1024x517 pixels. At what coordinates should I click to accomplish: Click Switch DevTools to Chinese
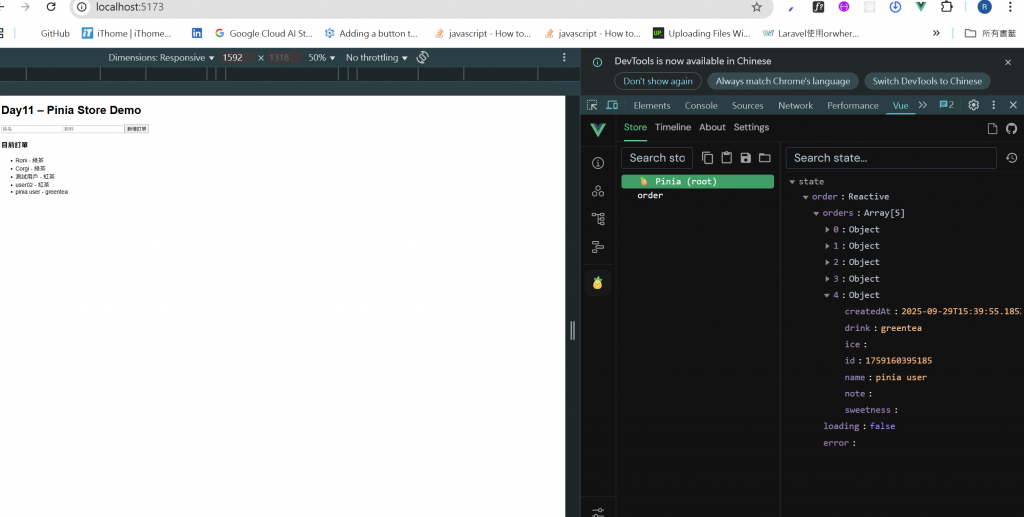click(927, 81)
